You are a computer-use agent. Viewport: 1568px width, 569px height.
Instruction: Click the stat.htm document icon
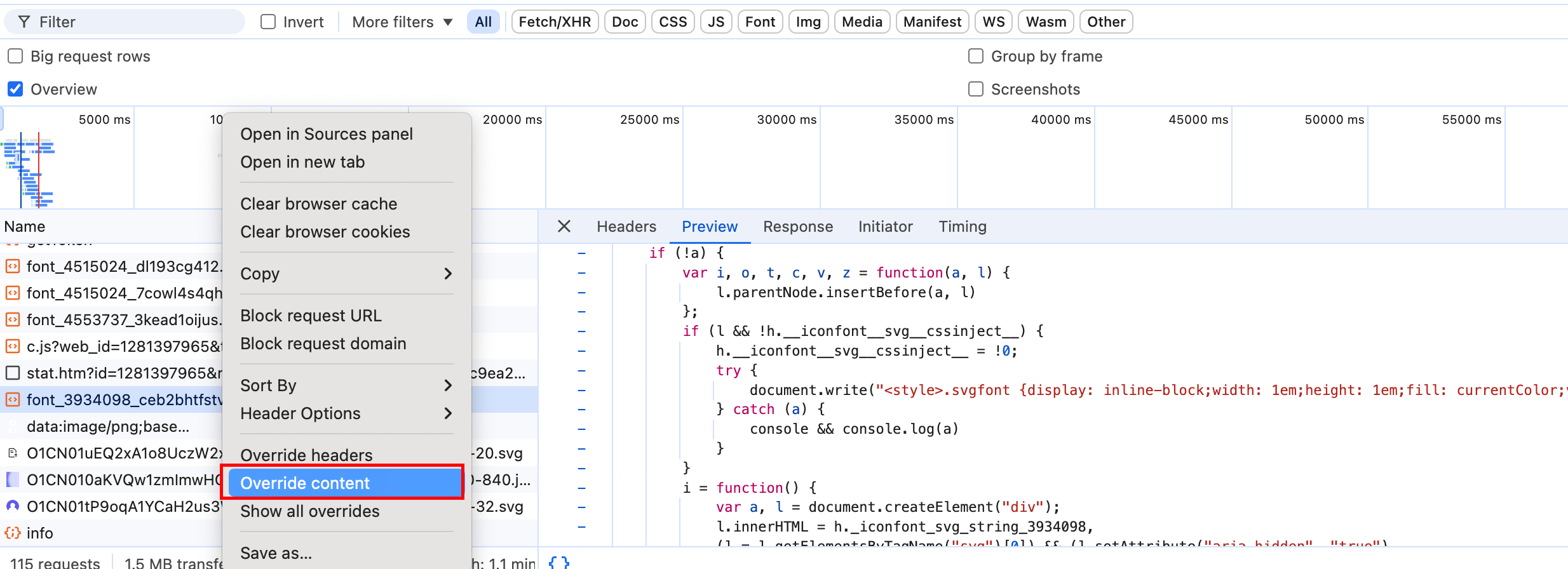tap(13, 373)
